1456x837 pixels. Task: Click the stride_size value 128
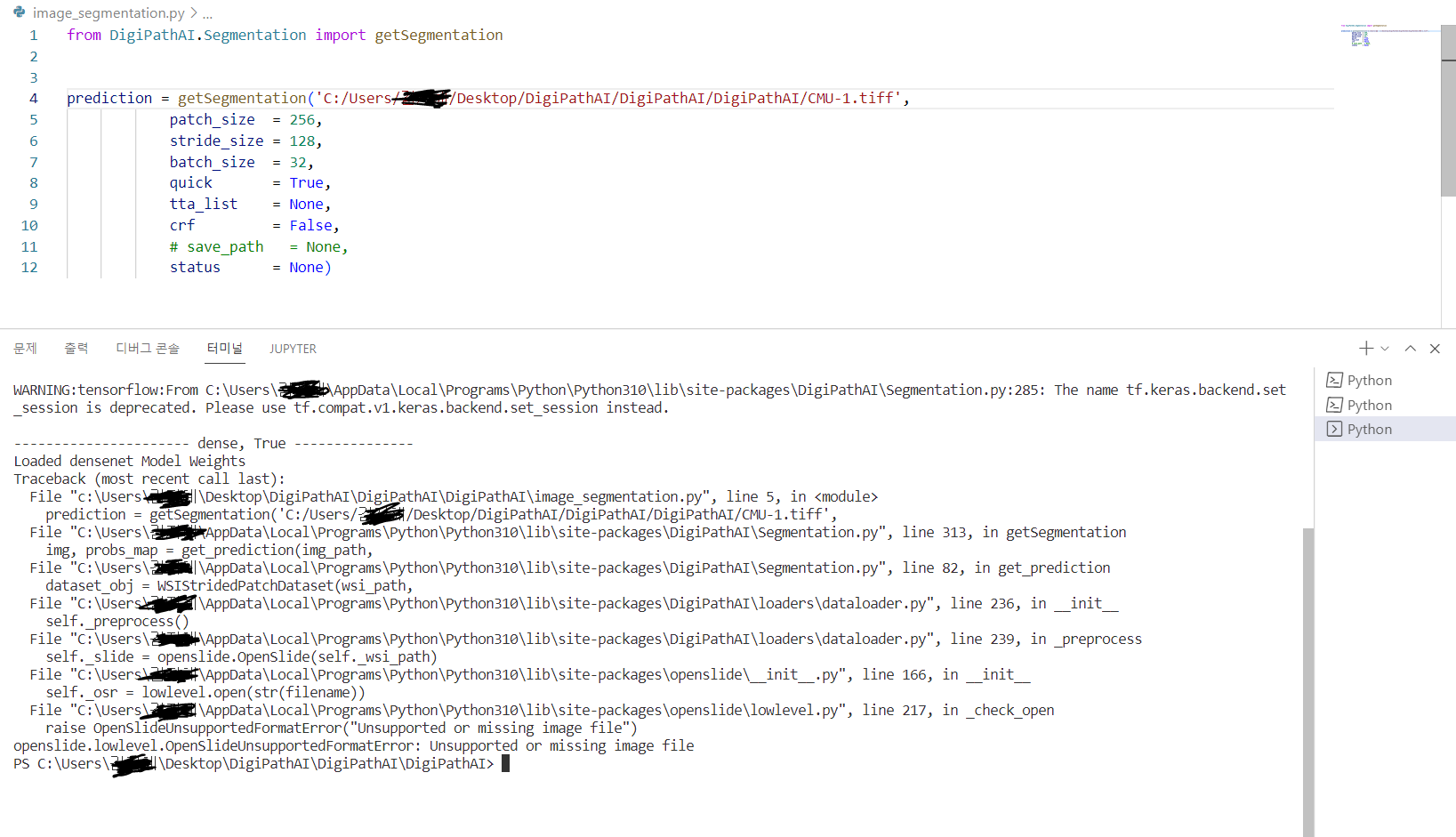point(302,141)
